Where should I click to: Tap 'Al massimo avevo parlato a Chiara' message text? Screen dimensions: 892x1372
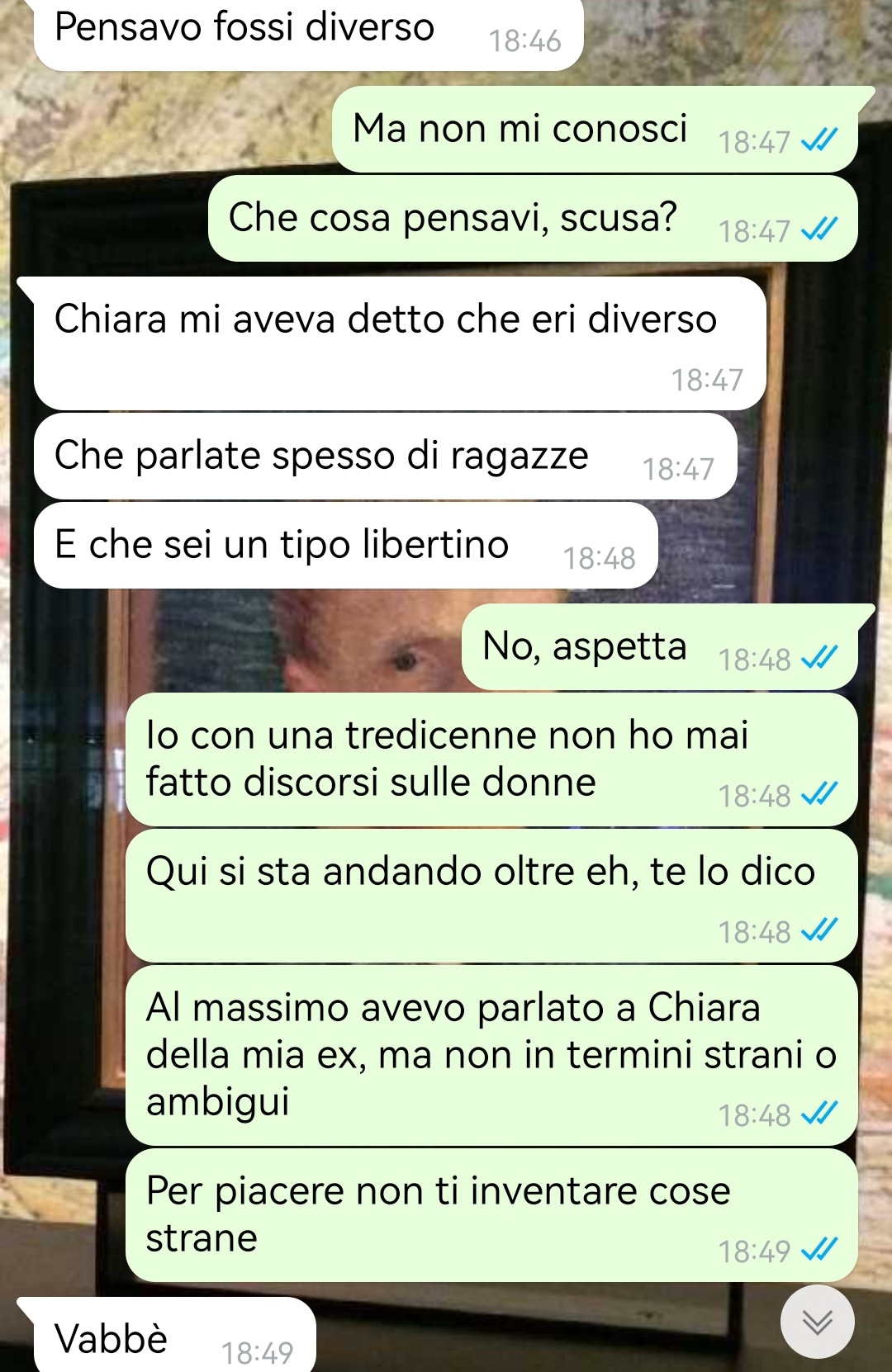[x=491, y=1054]
